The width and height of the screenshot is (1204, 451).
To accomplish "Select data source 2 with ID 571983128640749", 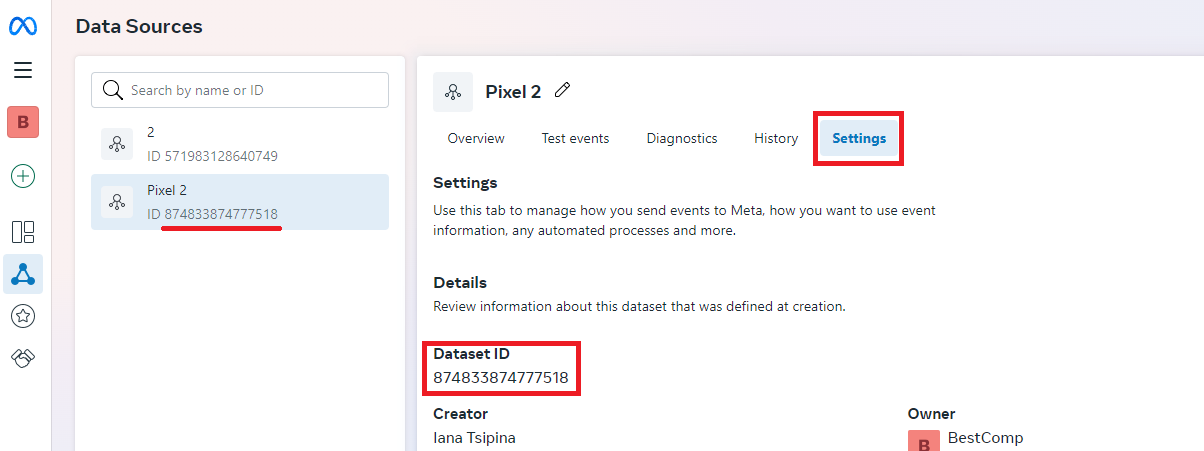I will (240, 144).
